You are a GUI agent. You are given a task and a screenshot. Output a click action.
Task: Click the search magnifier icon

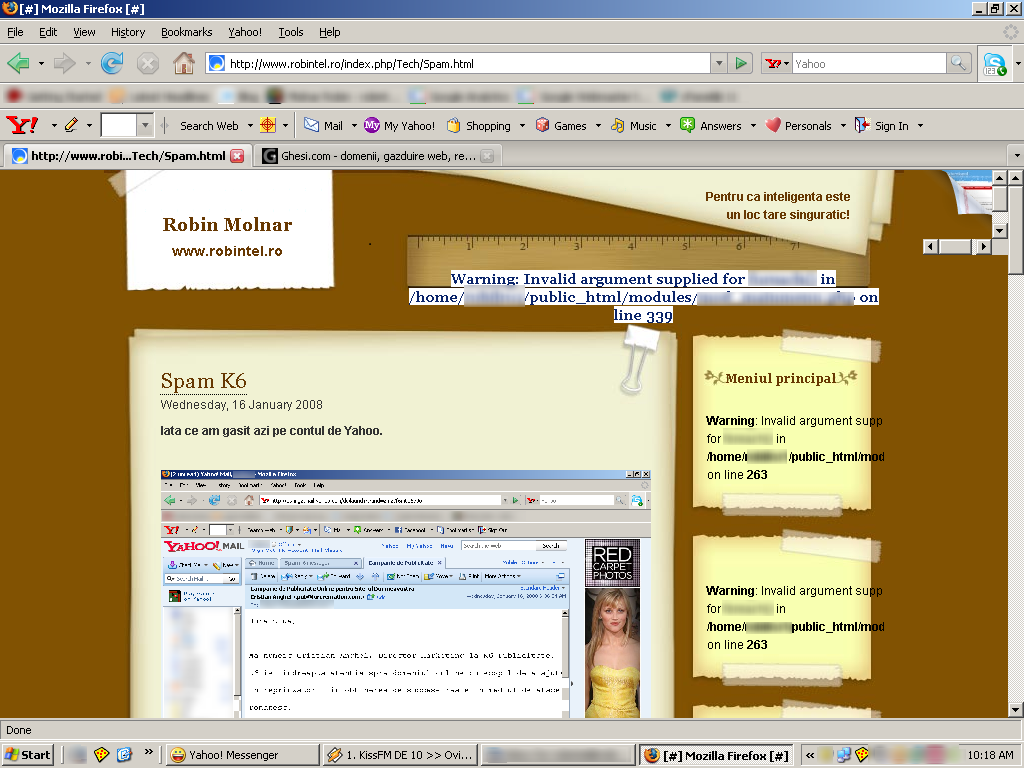click(959, 64)
